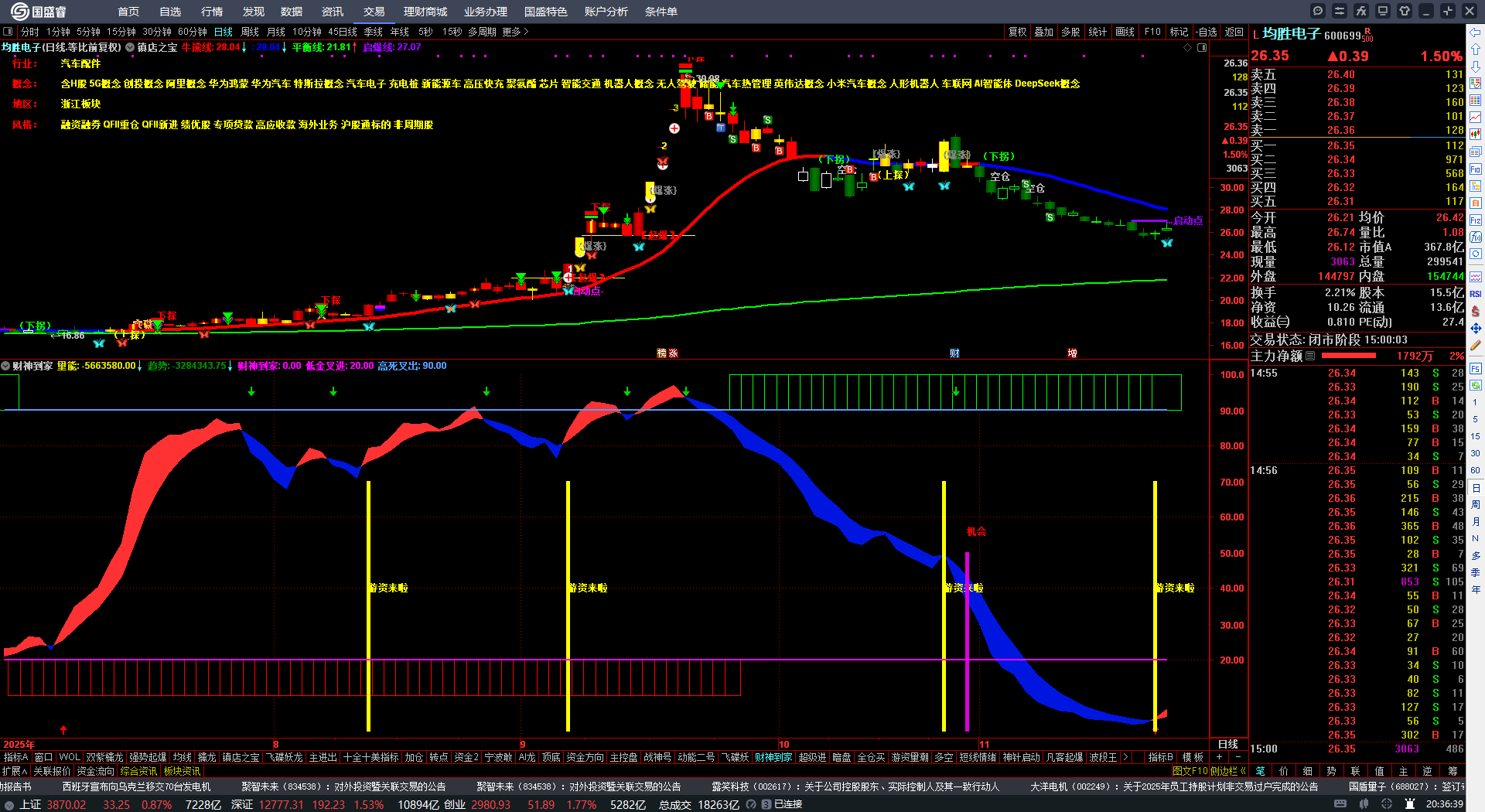Click the screen display icon in title bar
The height and width of the screenshot is (812, 1485).
click(1383, 11)
